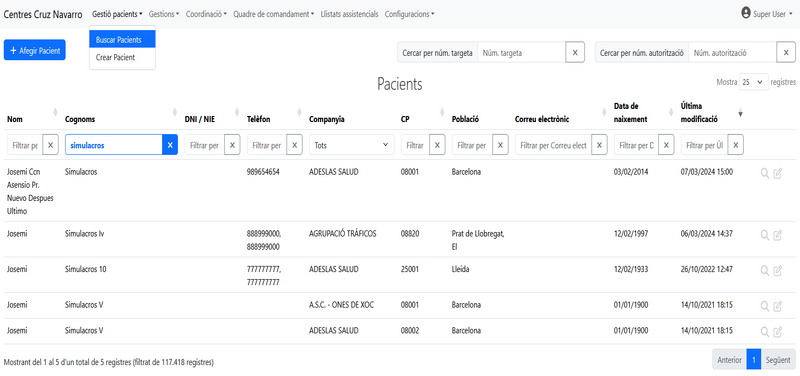Click the Lleida population cell
800x376 pixels.
pyautogui.click(x=460, y=269)
